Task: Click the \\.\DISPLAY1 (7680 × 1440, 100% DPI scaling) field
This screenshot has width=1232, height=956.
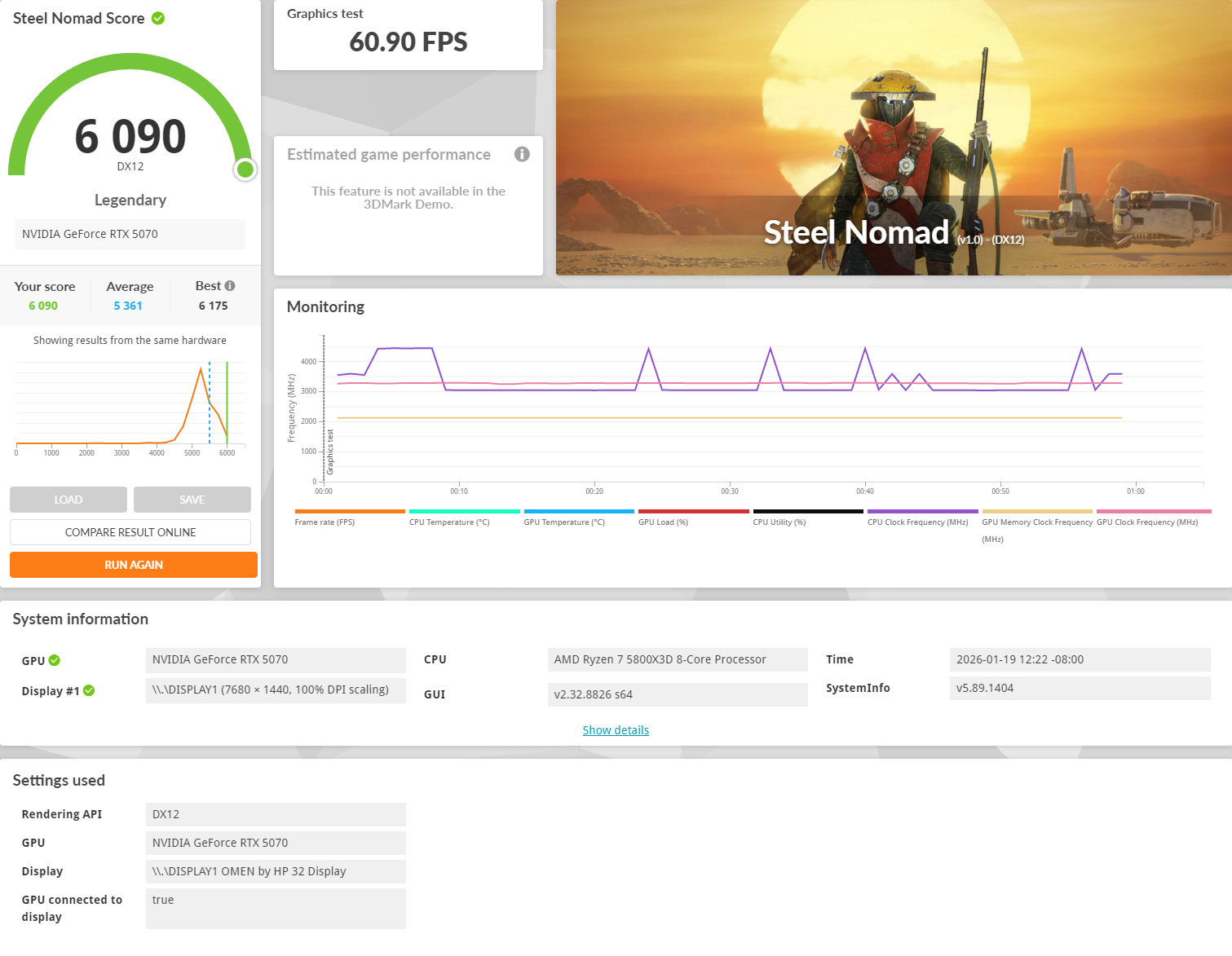Action: 276,690
